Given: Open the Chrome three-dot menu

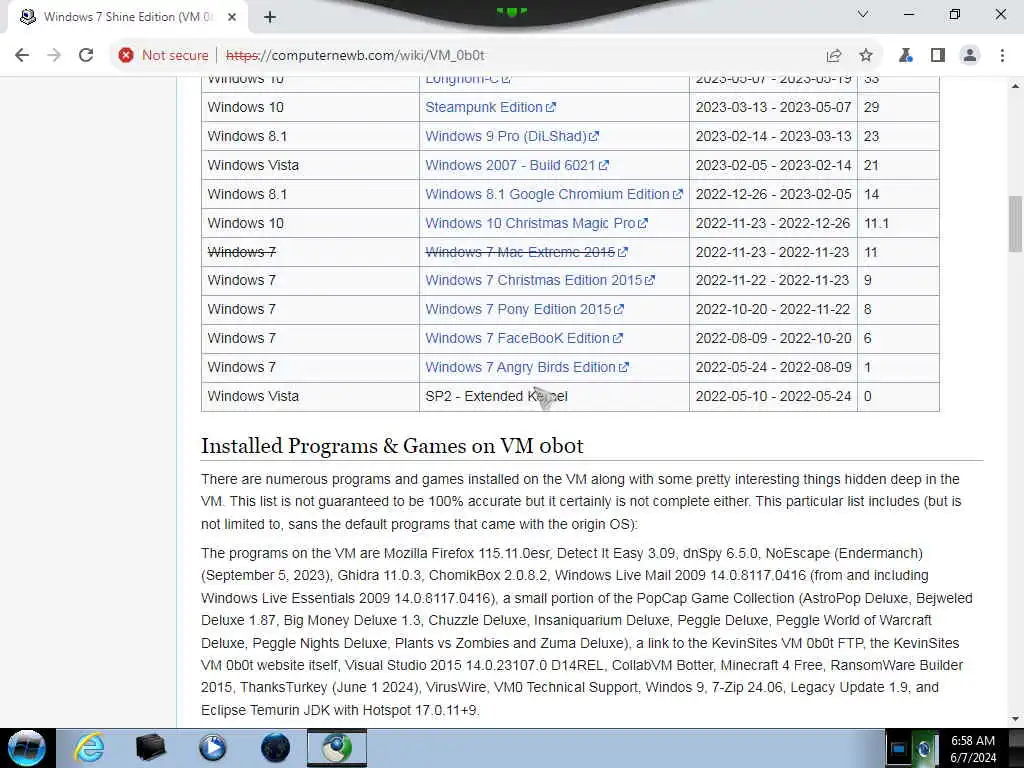Looking at the screenshot, I should tap(1002, 56).
